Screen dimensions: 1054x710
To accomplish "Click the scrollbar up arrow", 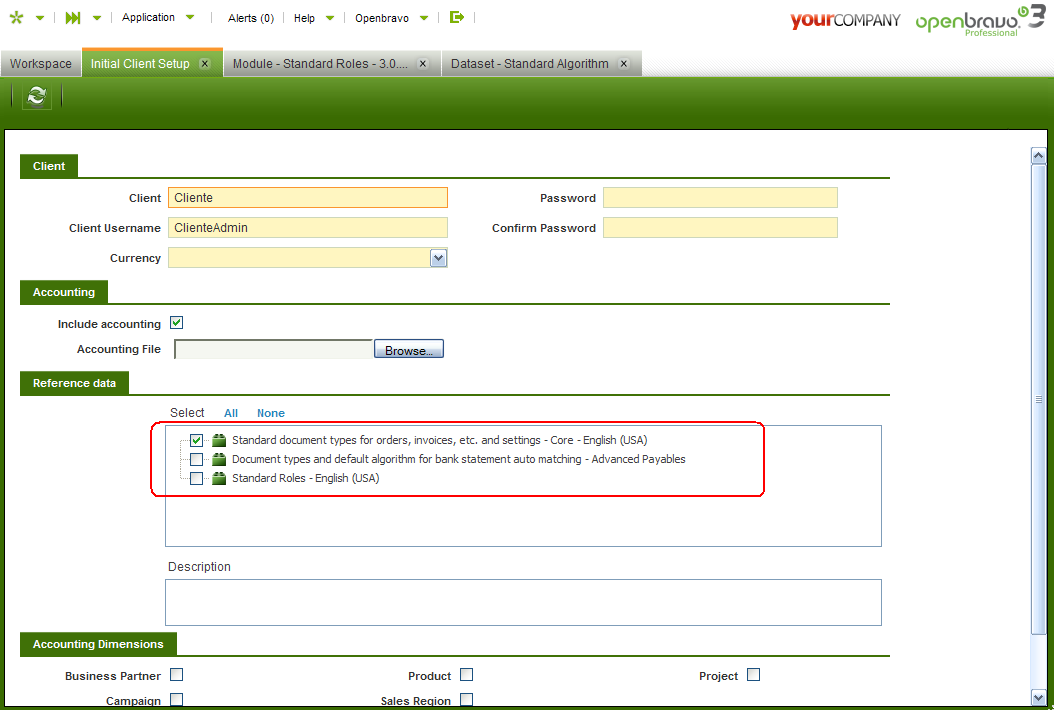I will (x=1039, y=155).
